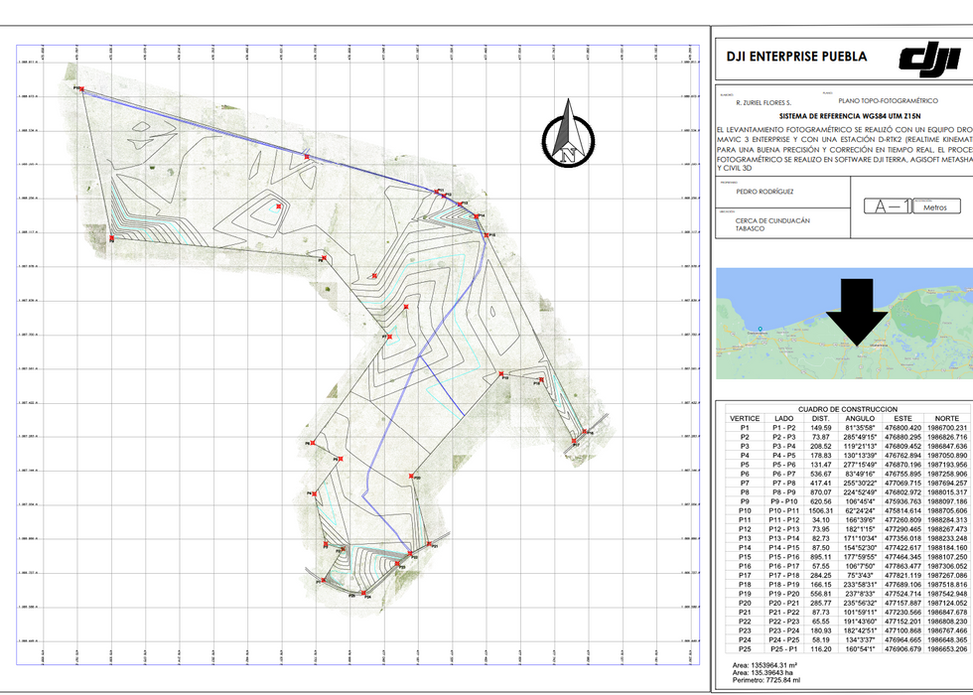Click the distance value 556.81

coord(820,593)
